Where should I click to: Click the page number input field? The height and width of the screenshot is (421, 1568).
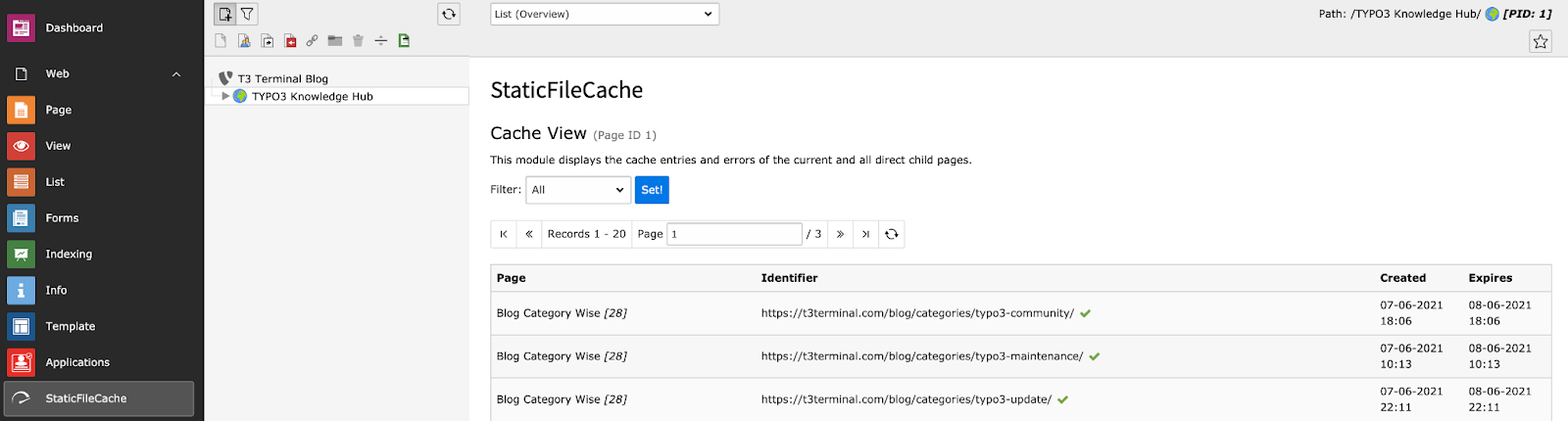734,234
